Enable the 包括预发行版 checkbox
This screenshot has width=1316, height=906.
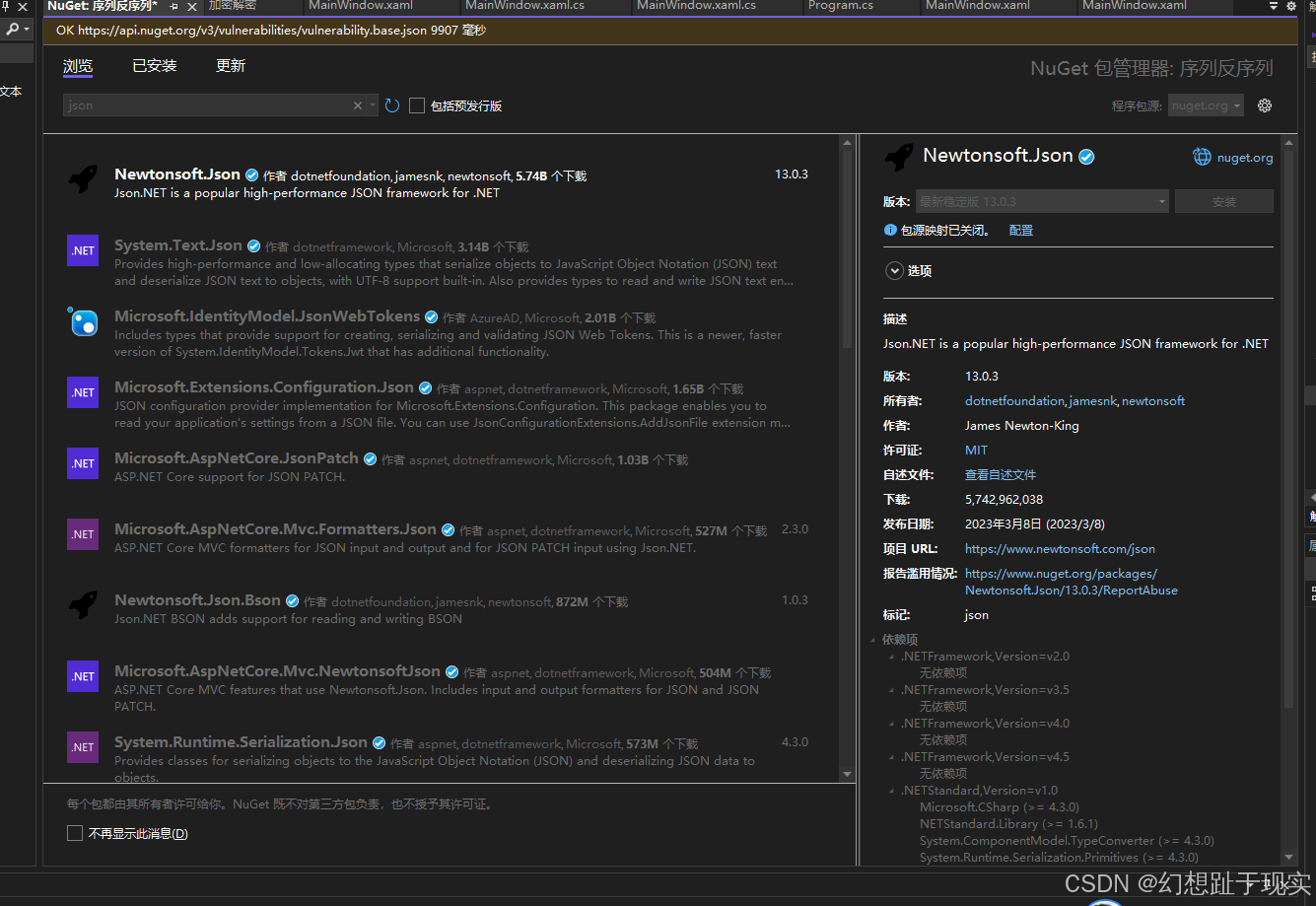pos(417,105)
